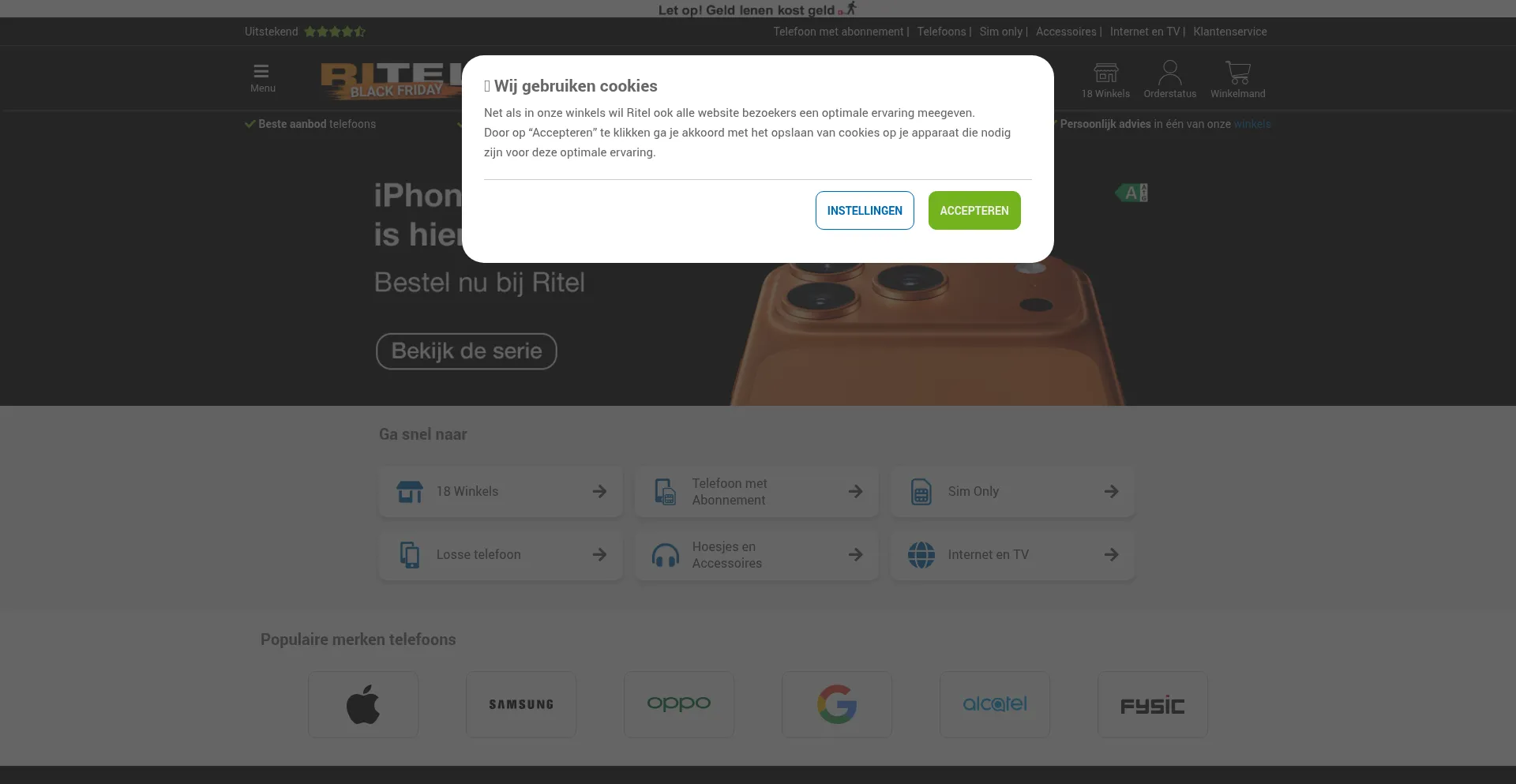This screenshot has width=1516, height=784.
Task: Select the Apple logo brand tile
Action: [363, 704]
